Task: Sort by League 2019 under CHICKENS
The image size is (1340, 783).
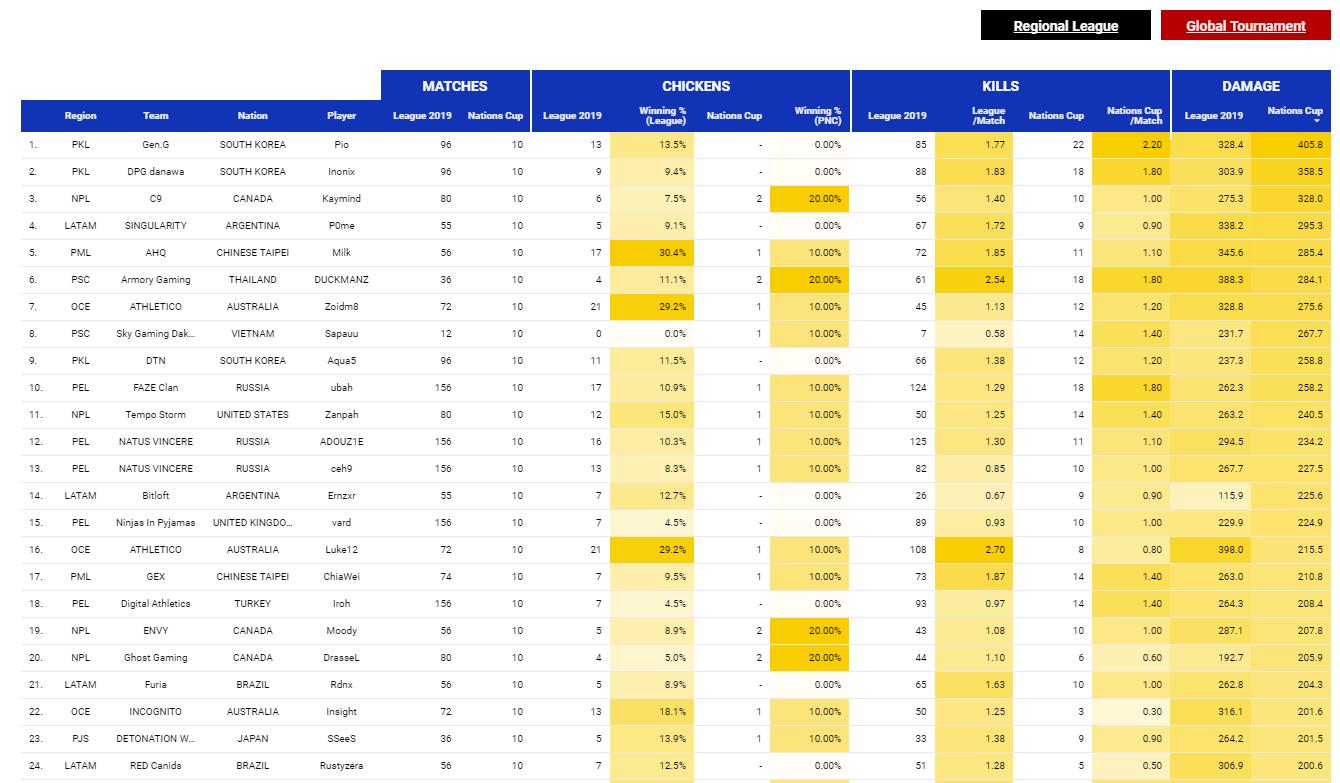Action: [572, 116]
